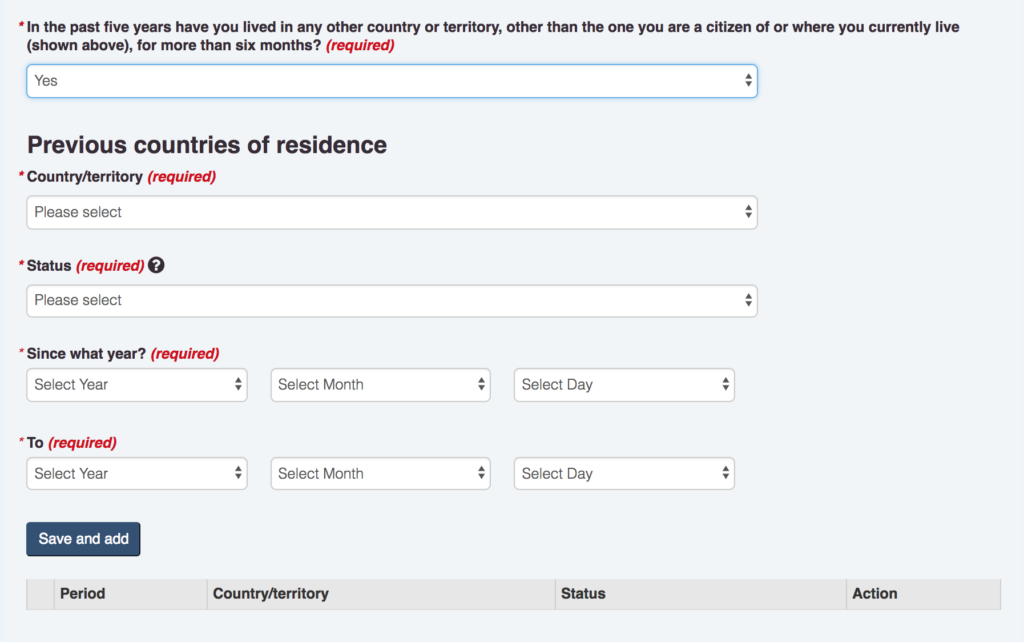Image resolution: width=1024 pixels, height=642 pixels.
Task: Click the Since what year label
Action: (86, 354)
